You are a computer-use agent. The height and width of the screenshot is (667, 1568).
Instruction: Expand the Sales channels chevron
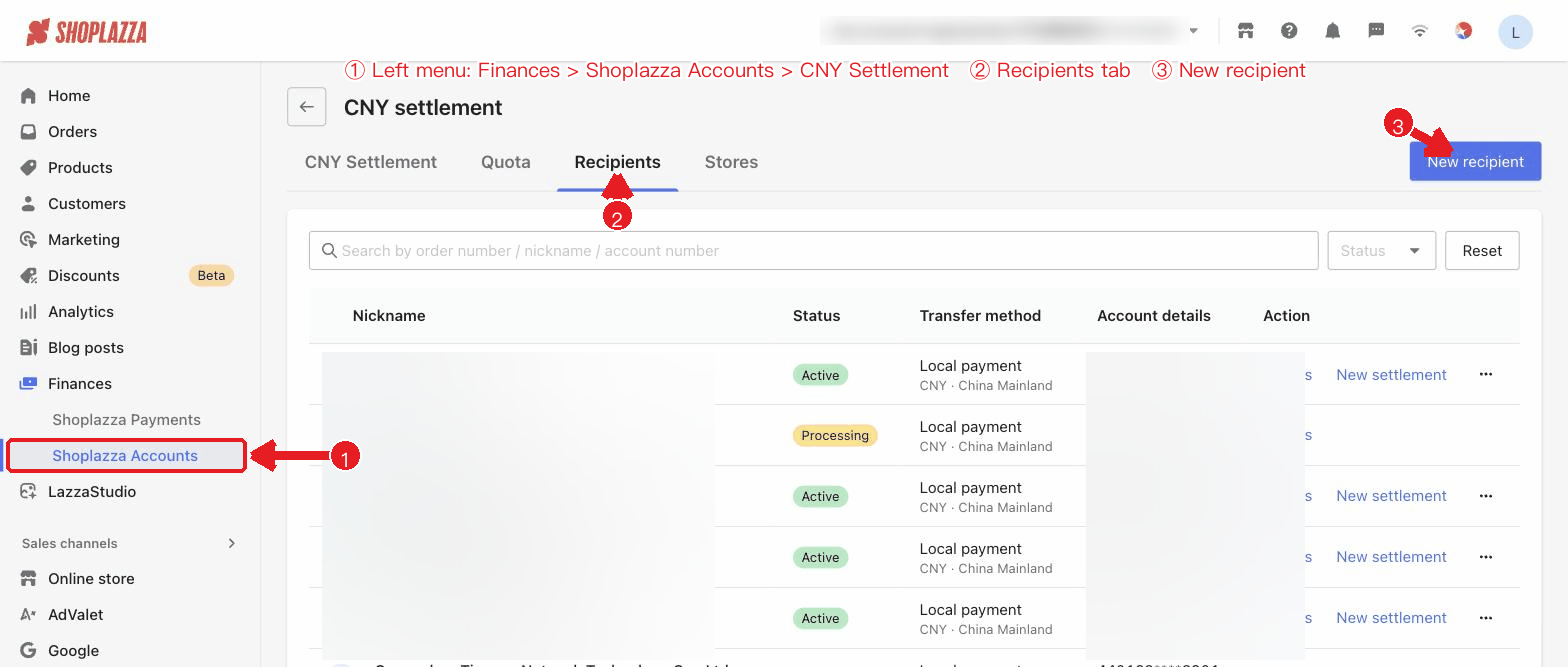pyautogui.click(x=232, y=543)
